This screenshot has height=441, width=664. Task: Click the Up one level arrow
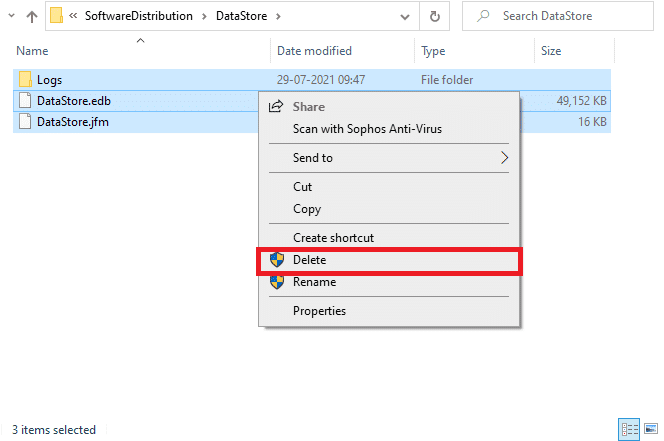(32, 17)
